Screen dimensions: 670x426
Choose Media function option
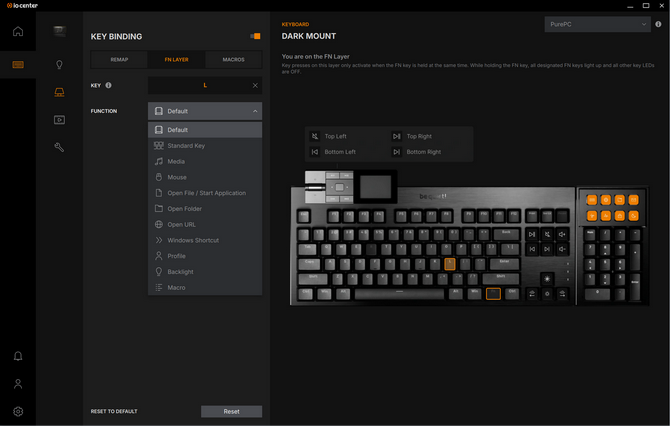pos(205,162)
